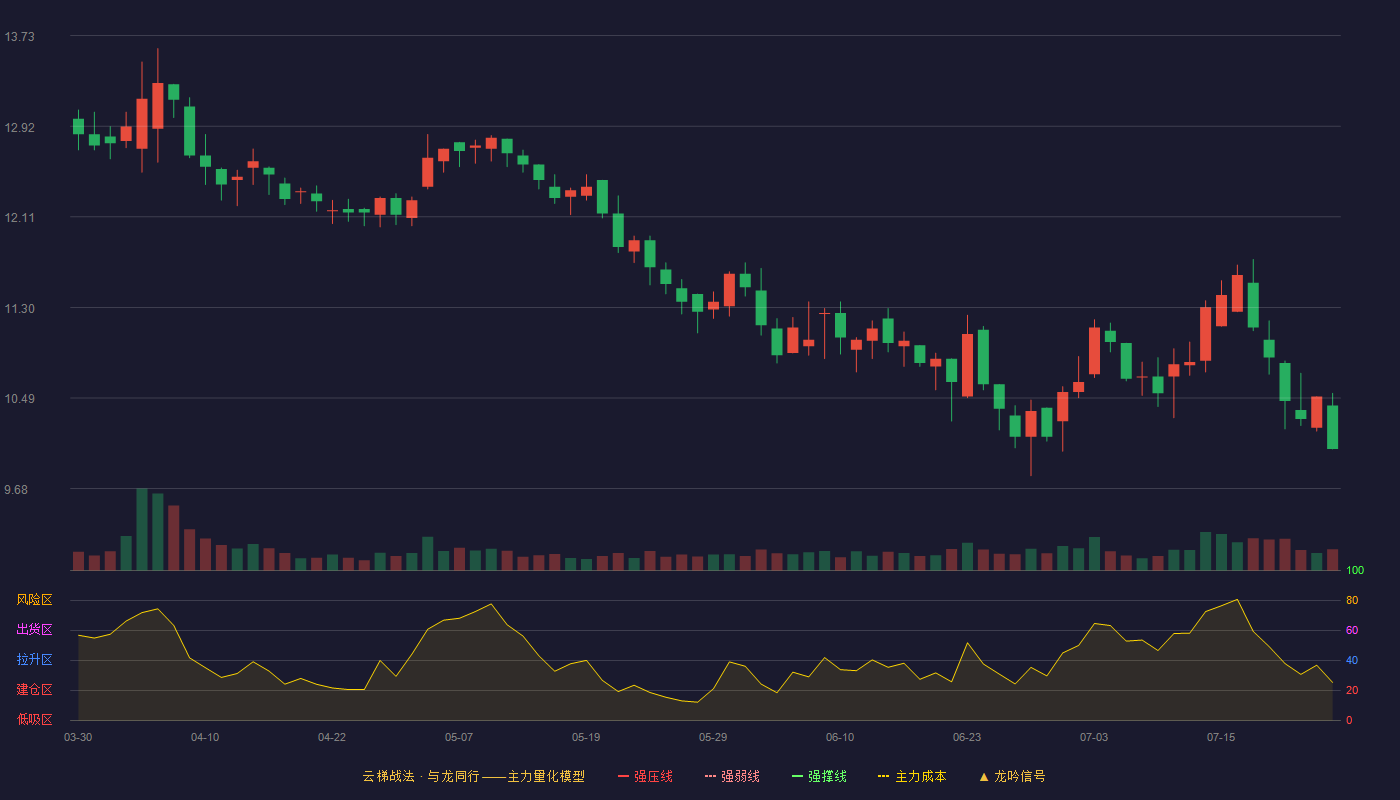Click the 60 indicator scale value
The width and height of the screenshot is (1400, 800).
coord(1352,630)
